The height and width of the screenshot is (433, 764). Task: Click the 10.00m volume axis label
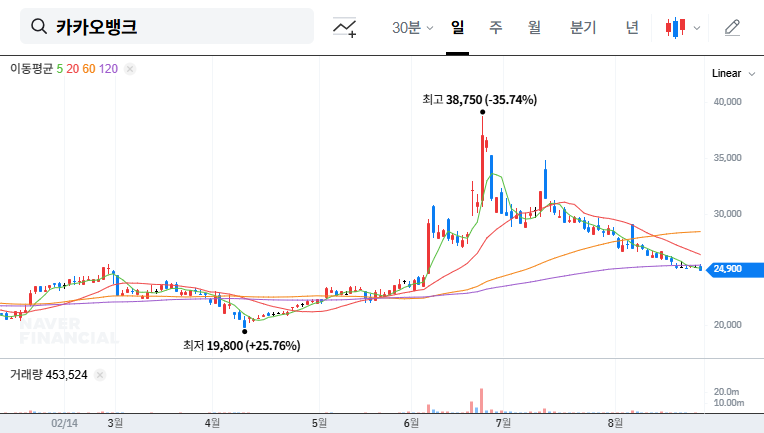pos(728,403)
